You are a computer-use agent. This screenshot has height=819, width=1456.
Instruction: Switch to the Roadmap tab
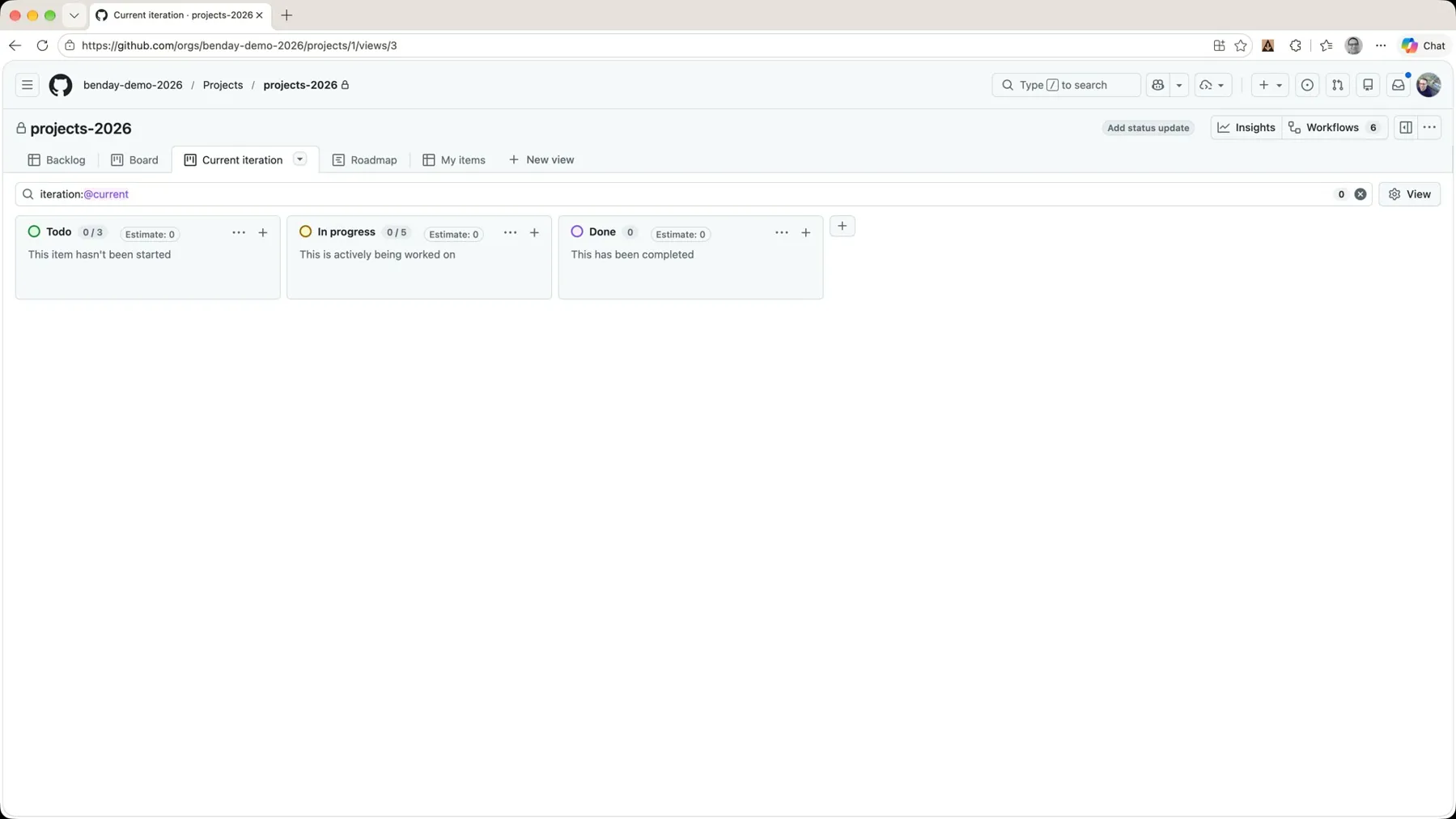click(365, 160)
